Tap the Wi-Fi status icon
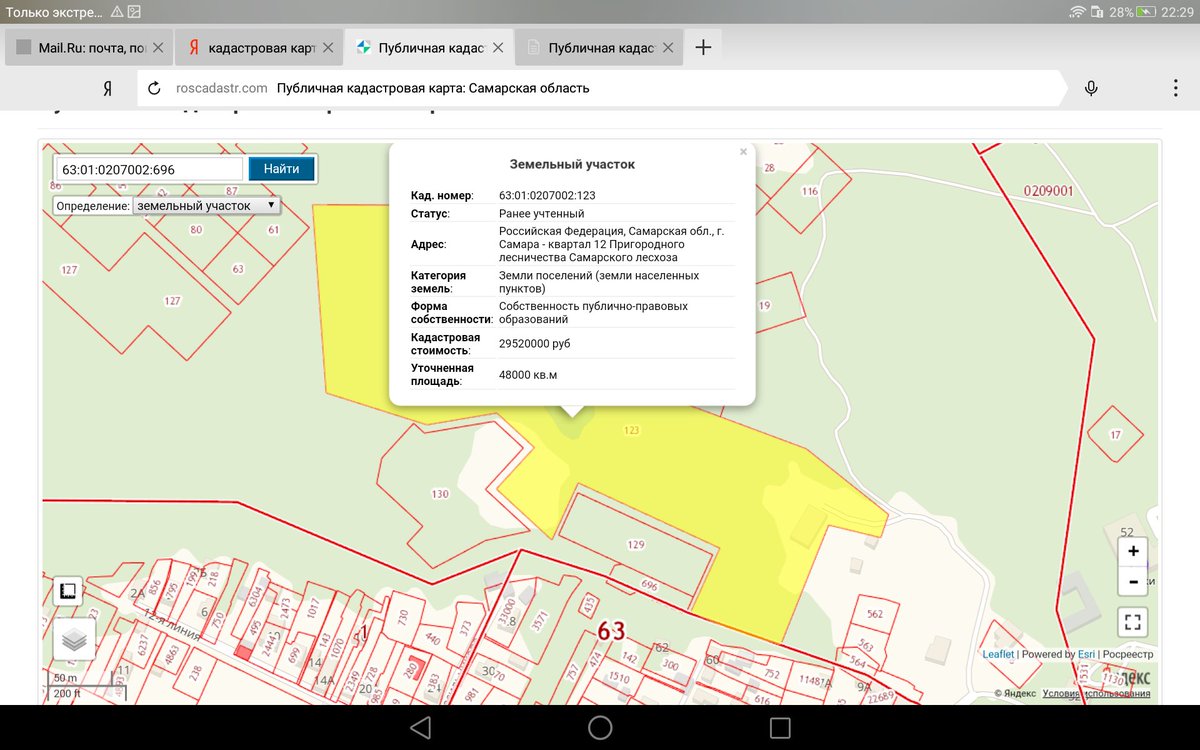 (x=1077, y=12)
